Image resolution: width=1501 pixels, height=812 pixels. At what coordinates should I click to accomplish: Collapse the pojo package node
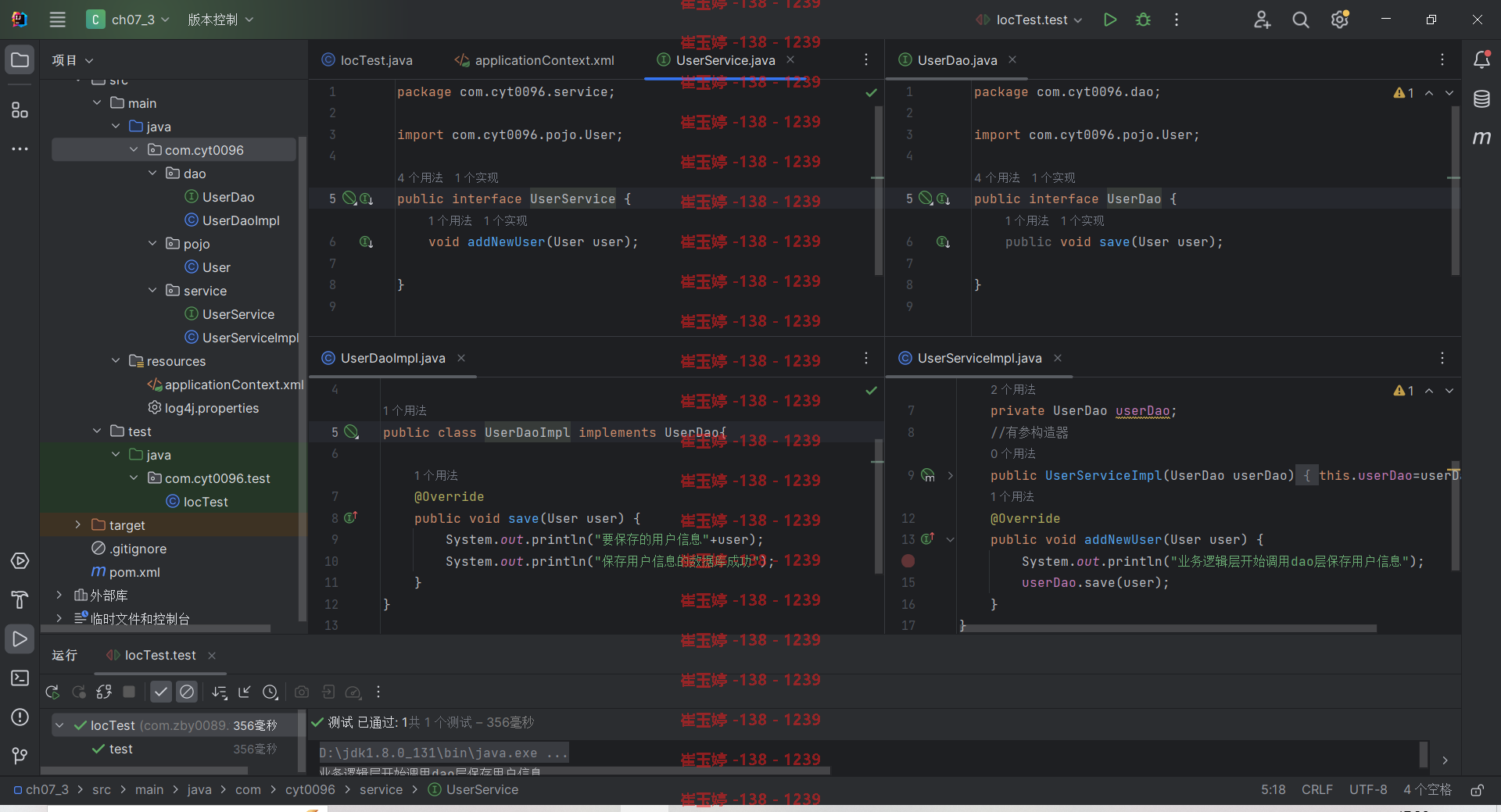[x=152, y=244]
